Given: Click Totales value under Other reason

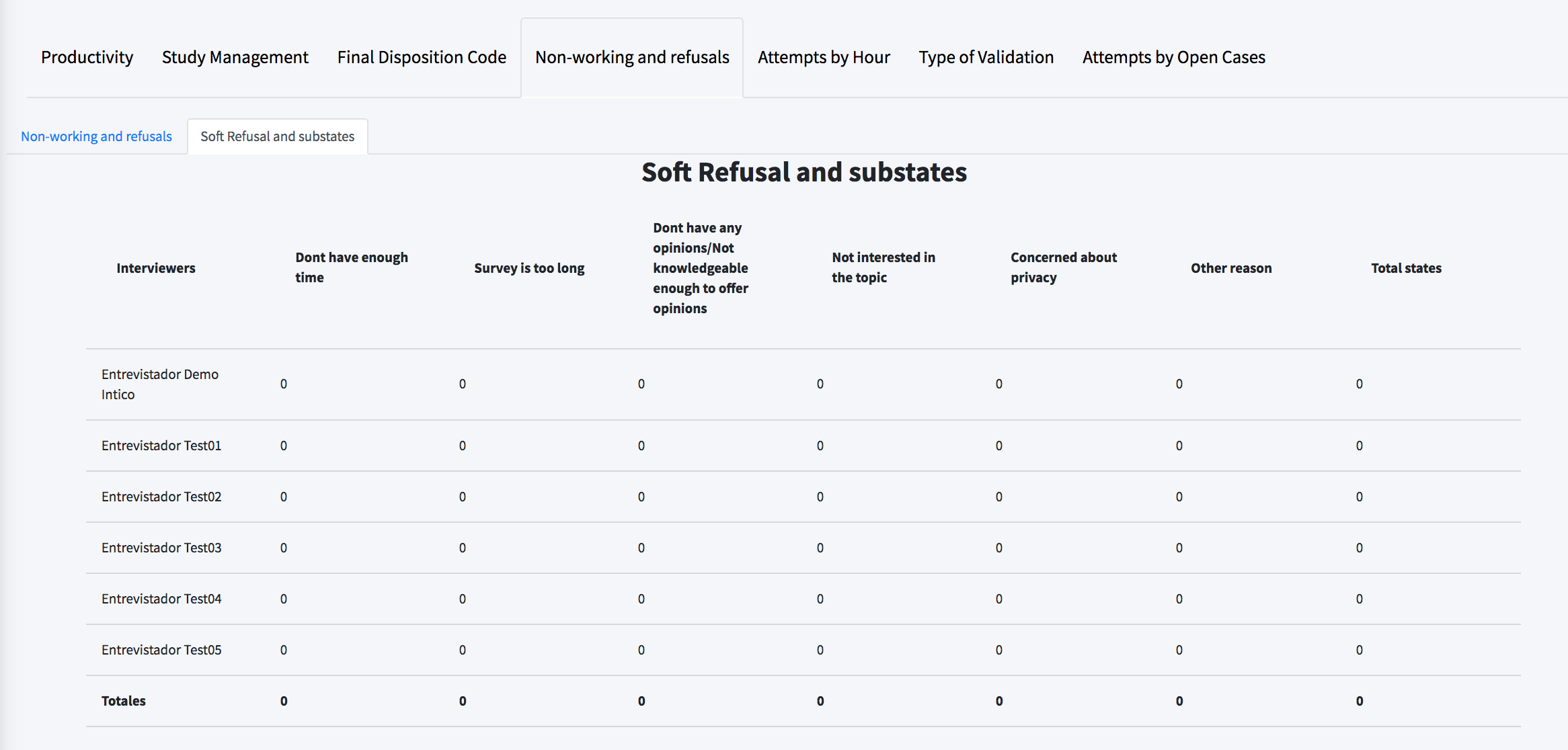Looking at the screenshot, I should coord(1179,701).
